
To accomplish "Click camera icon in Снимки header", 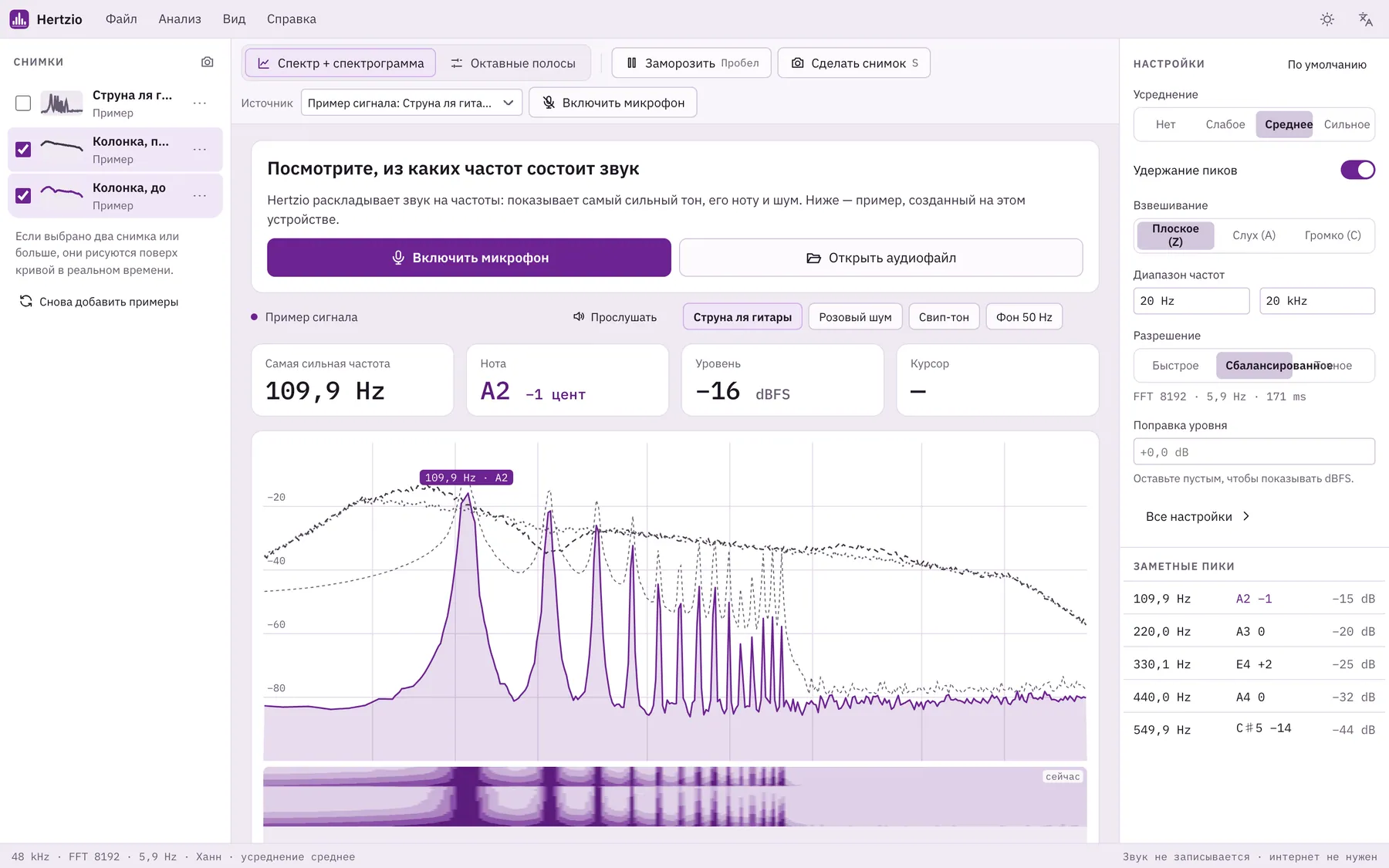I will [x=207, y=62].
